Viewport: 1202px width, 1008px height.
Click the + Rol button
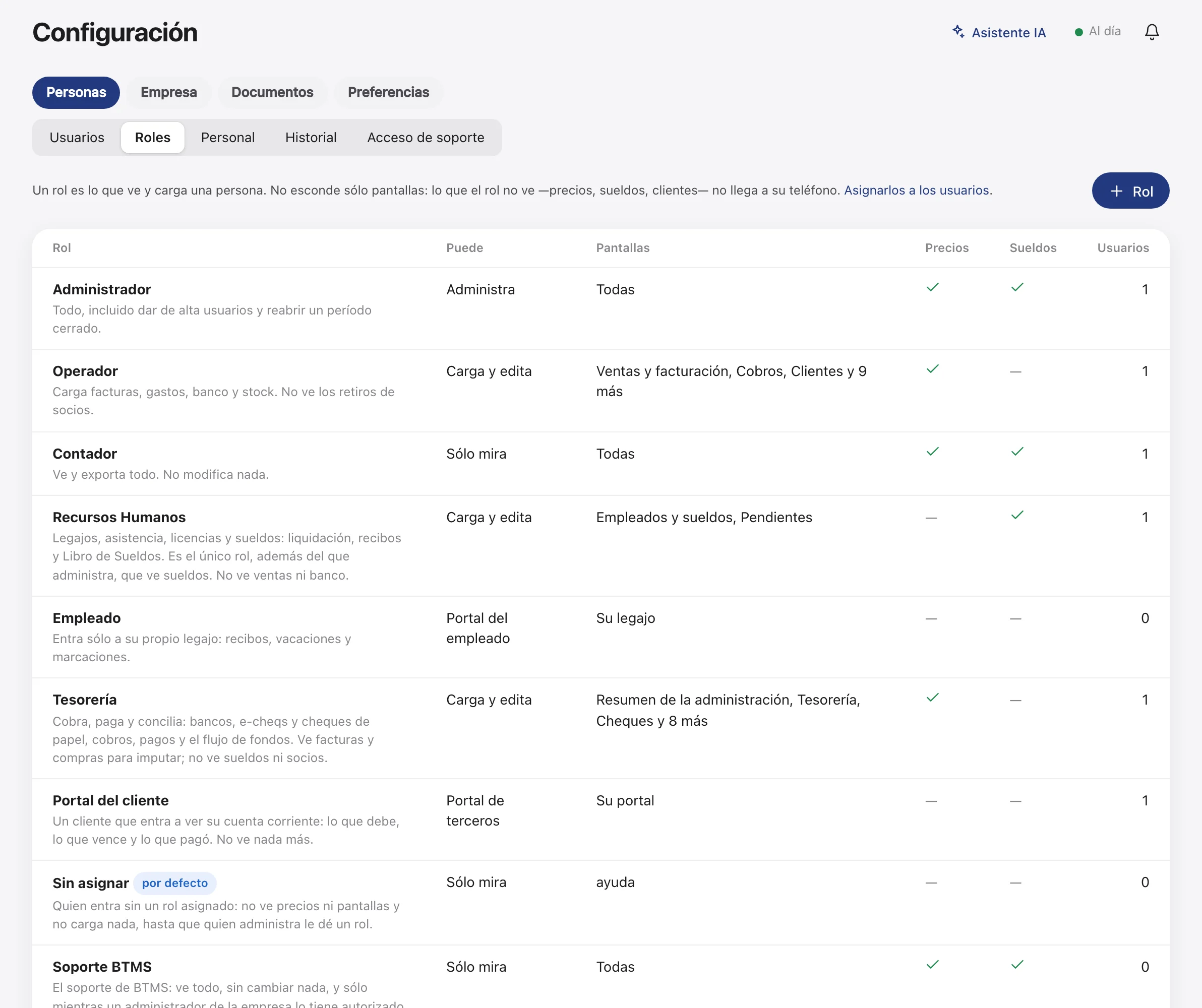[x=1130, y=191]
